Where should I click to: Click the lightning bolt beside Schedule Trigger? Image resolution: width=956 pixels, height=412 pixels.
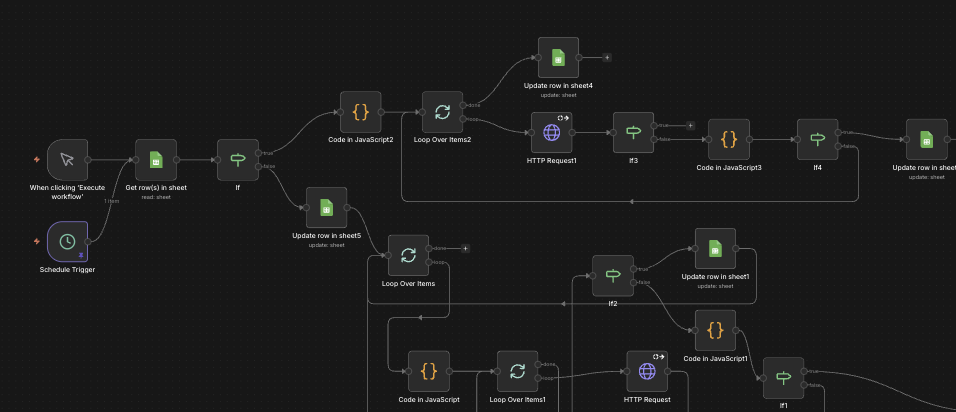click(x=37, y=241)
